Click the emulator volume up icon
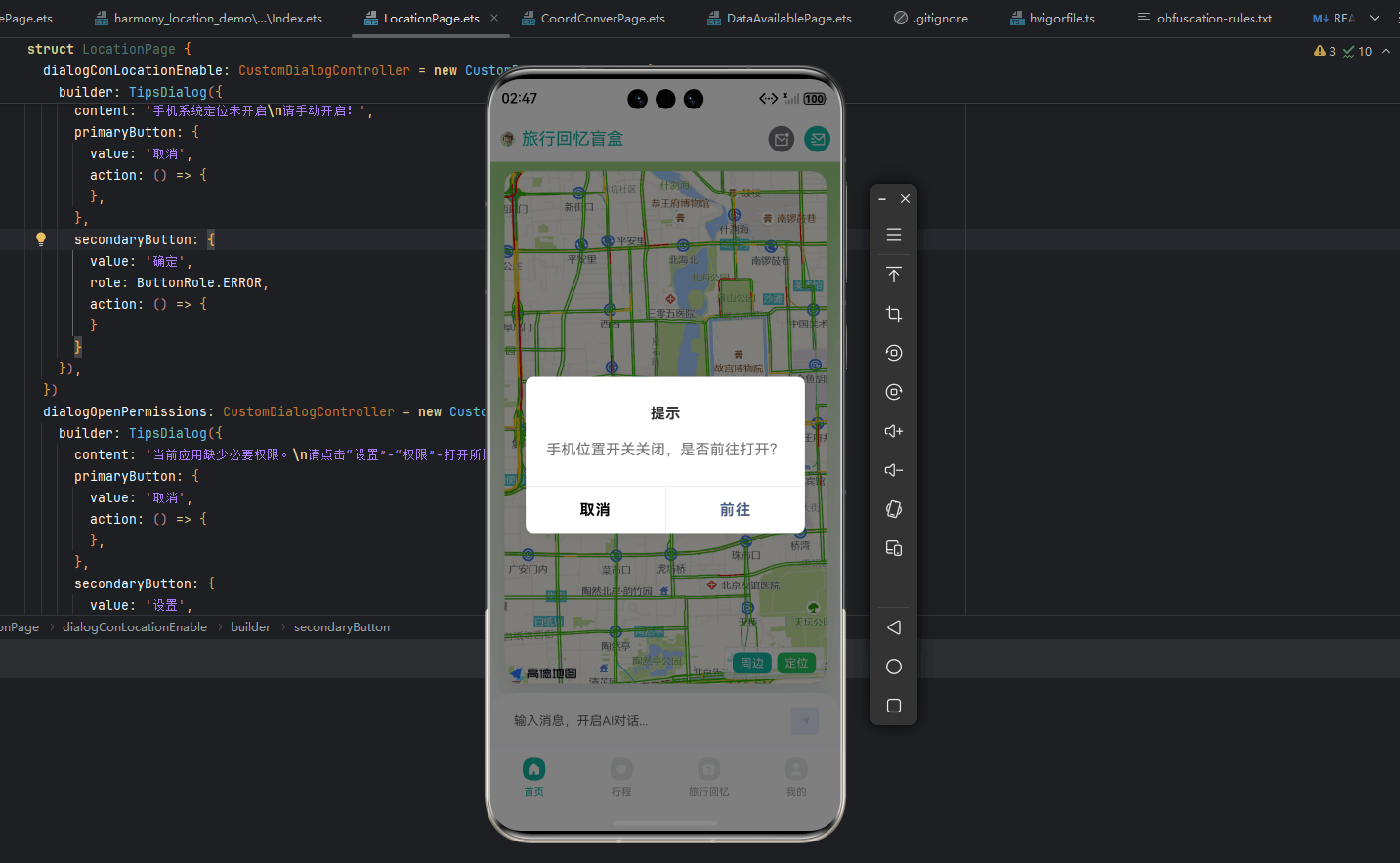Image resolution: width=1400 pixels, height=863 pixels. pos(893,431)
